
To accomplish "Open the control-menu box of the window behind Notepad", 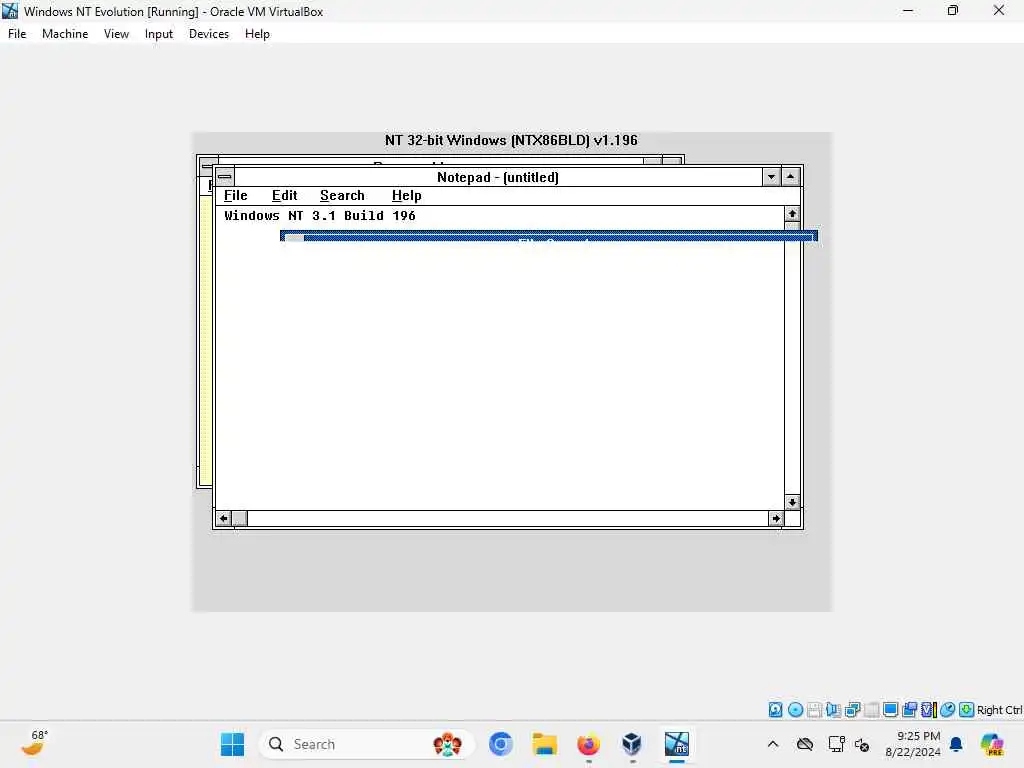I will point(207,165).
